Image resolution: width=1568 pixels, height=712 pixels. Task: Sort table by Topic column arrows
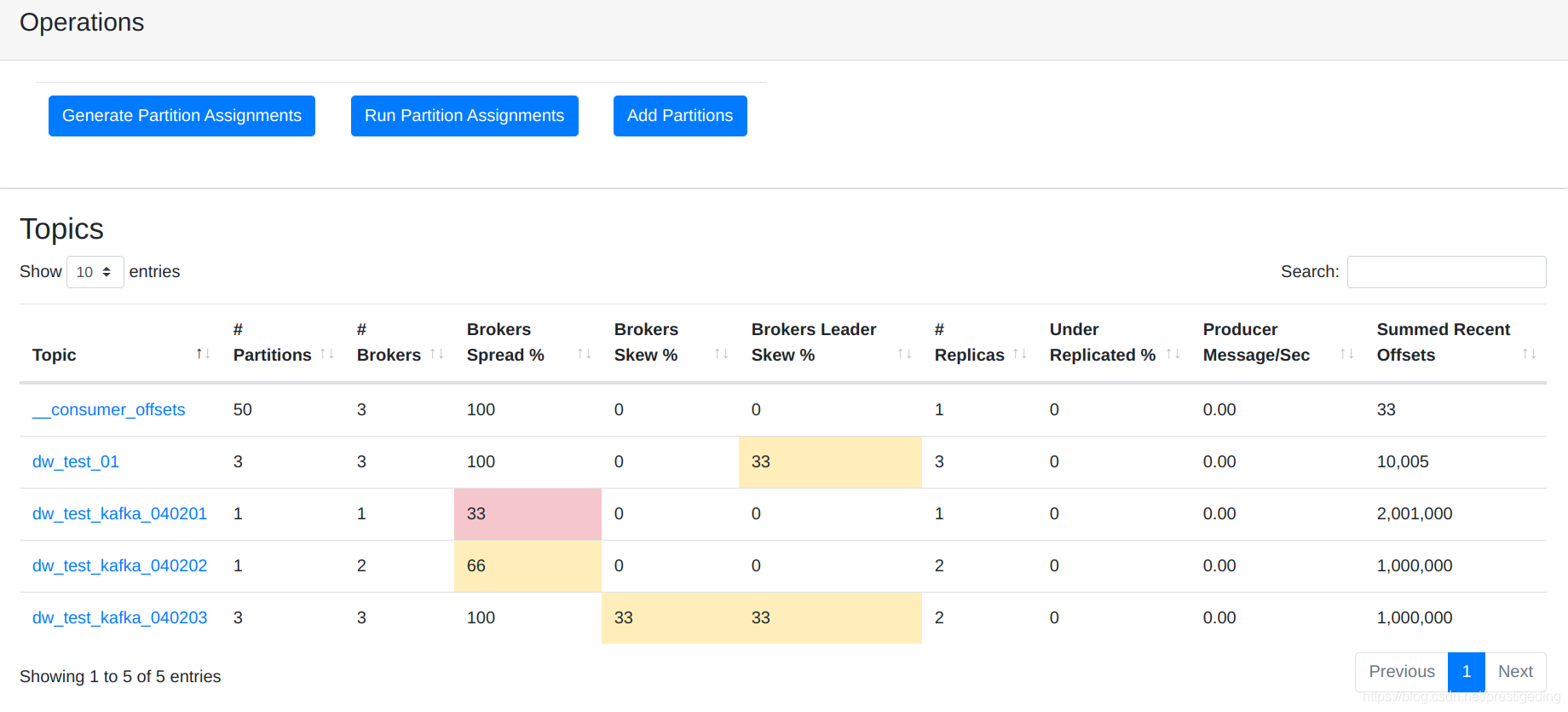click(x=203, y=354)
